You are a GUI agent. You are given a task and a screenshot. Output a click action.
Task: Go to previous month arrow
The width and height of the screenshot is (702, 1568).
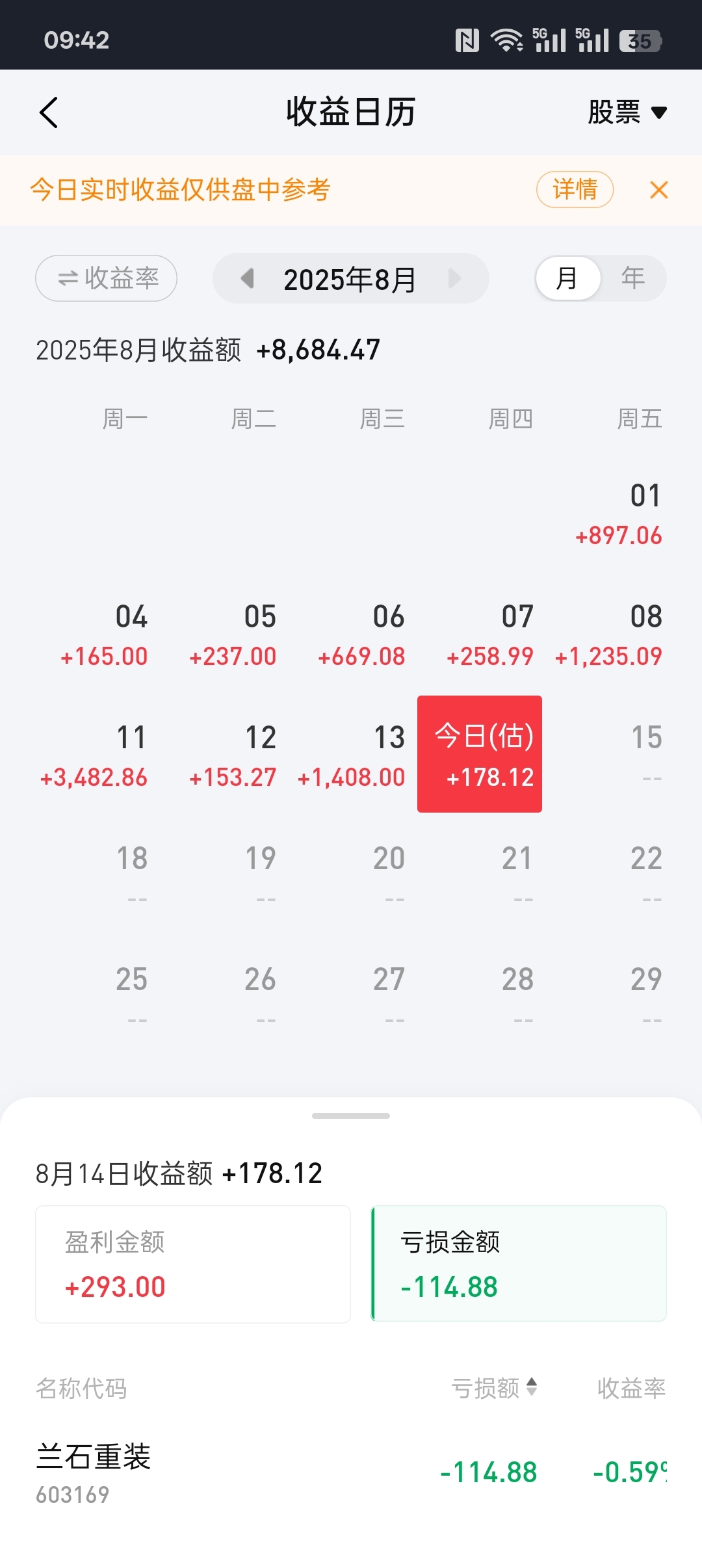point(247,278)
